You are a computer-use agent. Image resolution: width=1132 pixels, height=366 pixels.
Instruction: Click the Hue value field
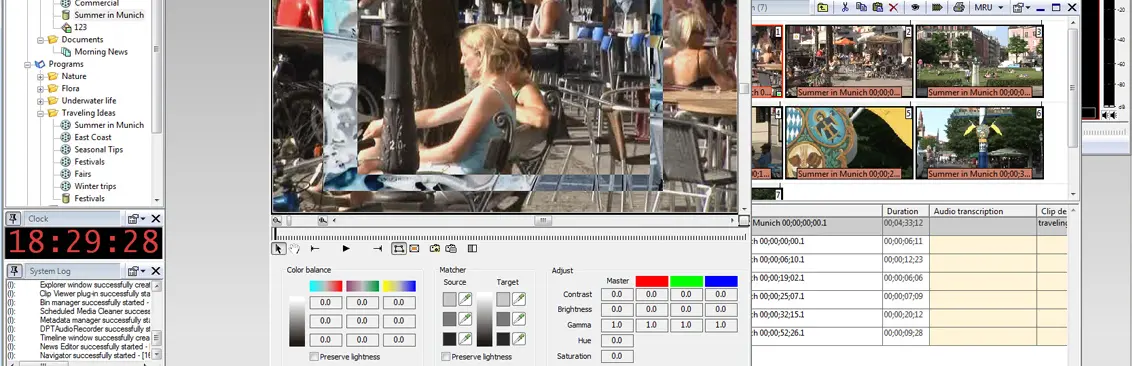tap(617, 341)
